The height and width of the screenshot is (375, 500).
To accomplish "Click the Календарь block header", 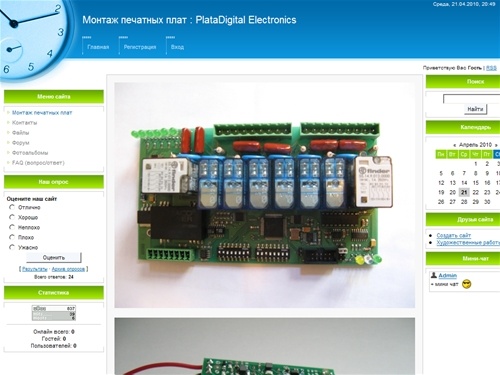I will 463,127.
